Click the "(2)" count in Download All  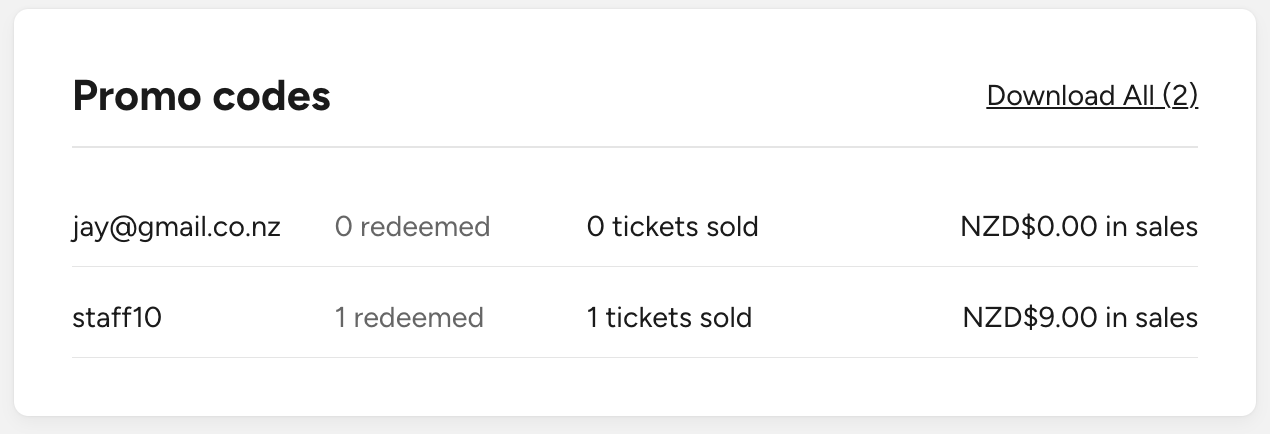[x=1180, y=96]
